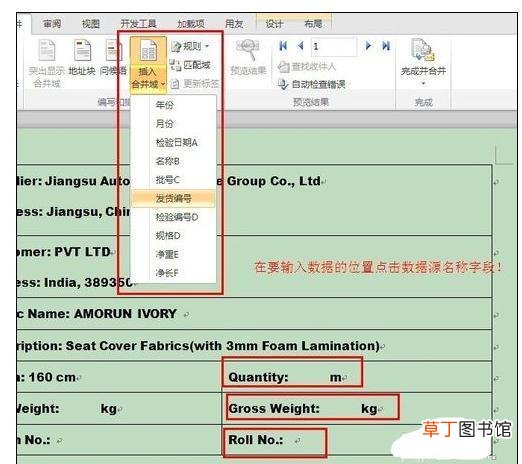522x464 pixels.
Task: Click the 'PVT LTD' customer text
Action: (x=83, y=252)
